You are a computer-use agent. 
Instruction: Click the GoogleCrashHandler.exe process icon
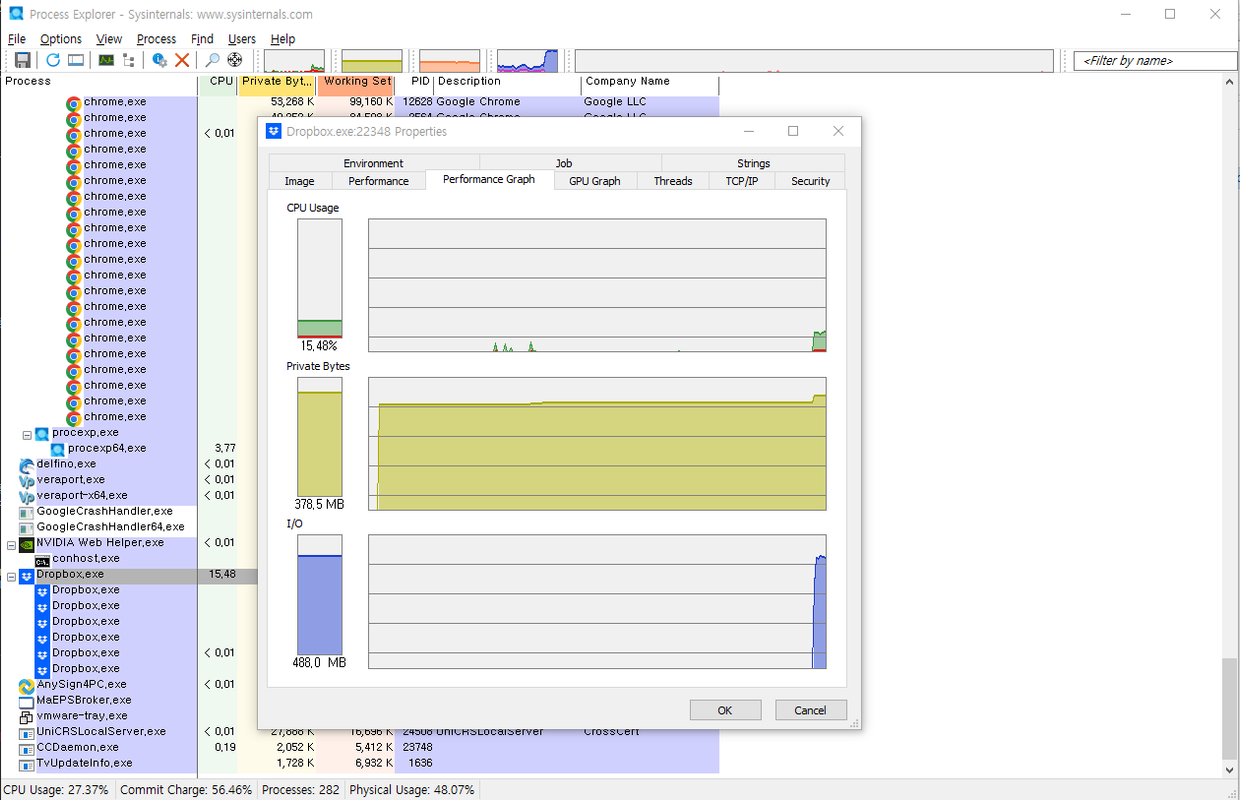coord(27,512)
